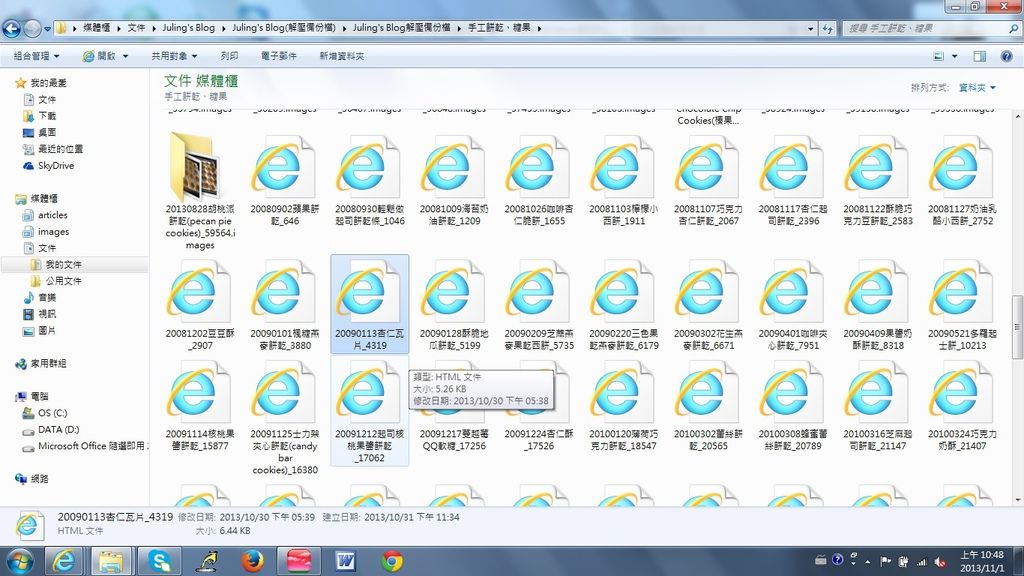Open the 共用對象 toolbar menu
Viewport: 1024px width, 576px height.
[x=174, y=56]
